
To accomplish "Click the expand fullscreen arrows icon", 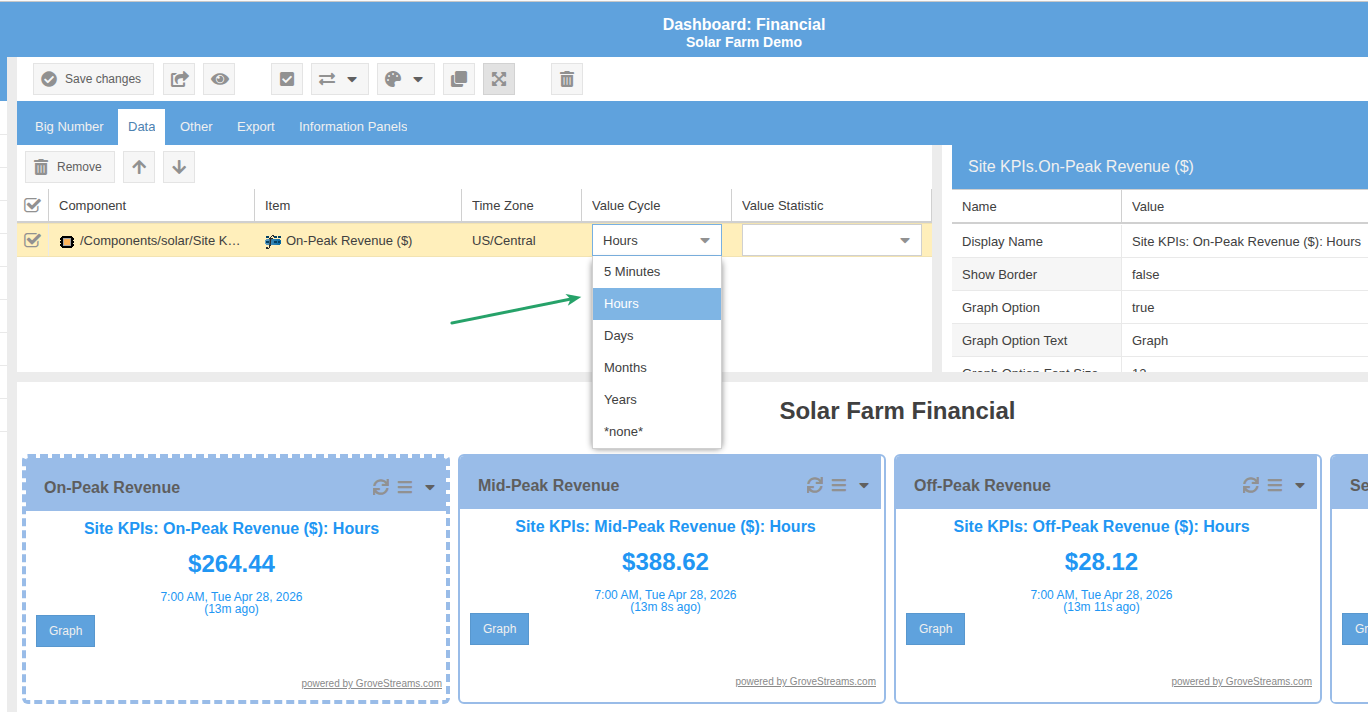I will click(499, 79).
